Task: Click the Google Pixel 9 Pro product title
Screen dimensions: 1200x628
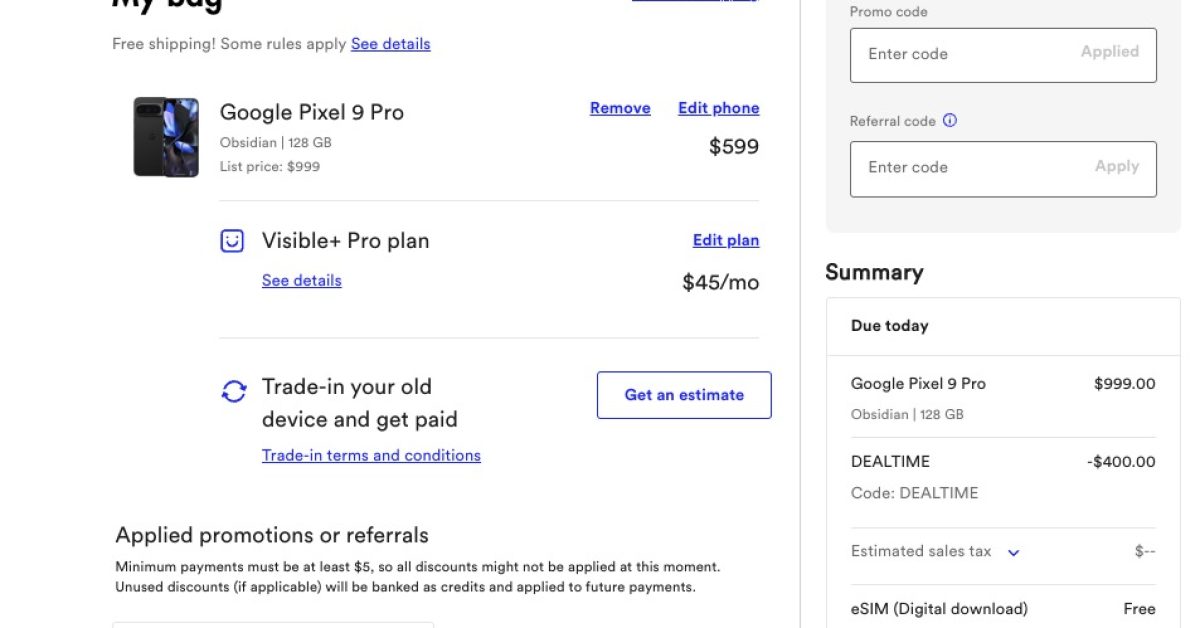Action: (312, 112)
